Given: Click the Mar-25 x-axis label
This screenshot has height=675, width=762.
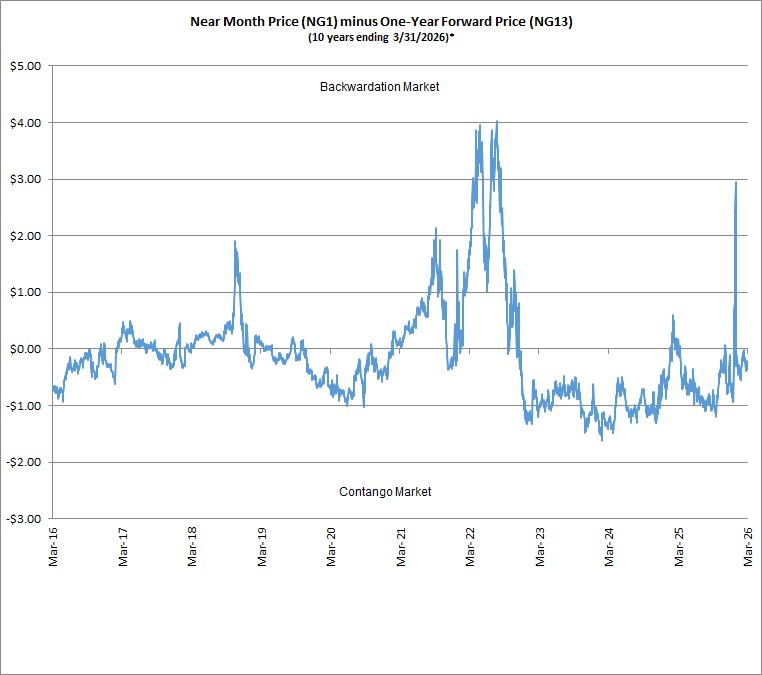Looking at the screenshot, I should [679, 547].
